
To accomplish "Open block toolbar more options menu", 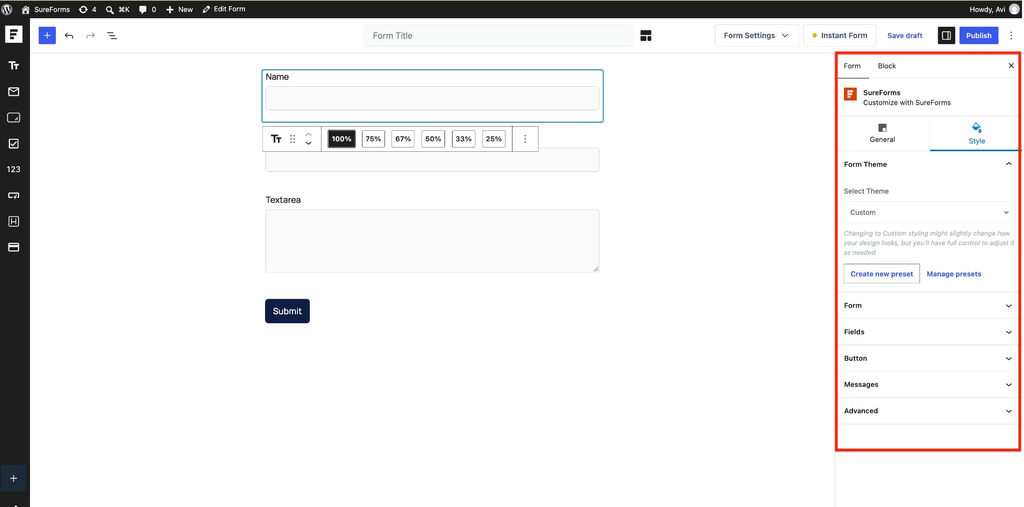I will [525, 139].
